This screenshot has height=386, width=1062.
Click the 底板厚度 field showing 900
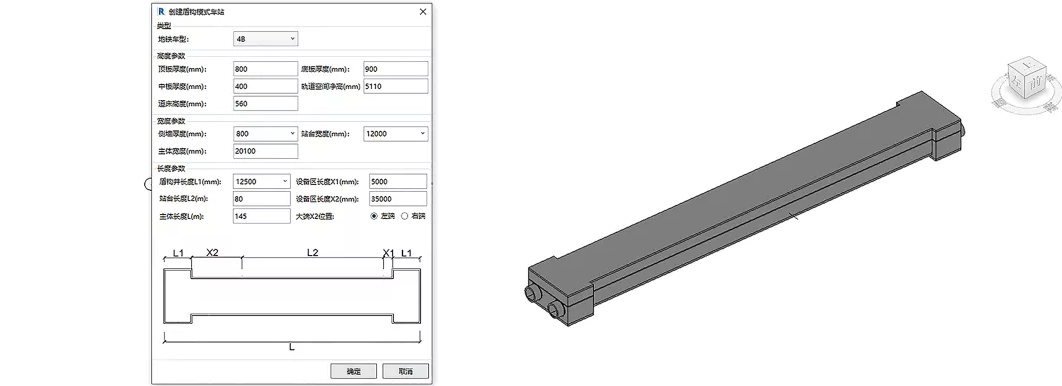[x=396, y=68]
